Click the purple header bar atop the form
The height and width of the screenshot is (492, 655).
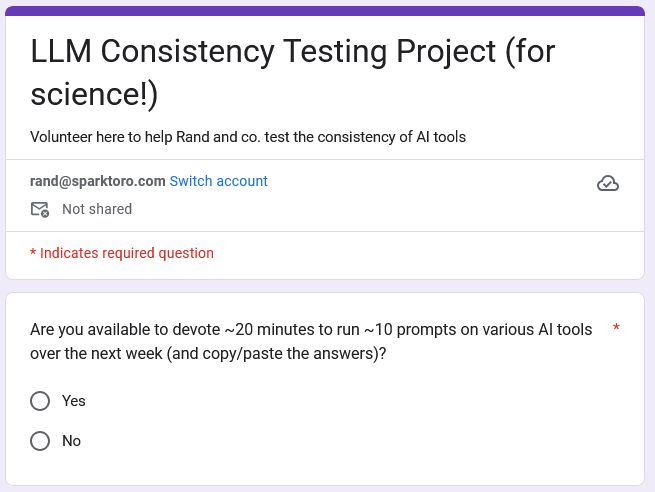pos(325,11)
